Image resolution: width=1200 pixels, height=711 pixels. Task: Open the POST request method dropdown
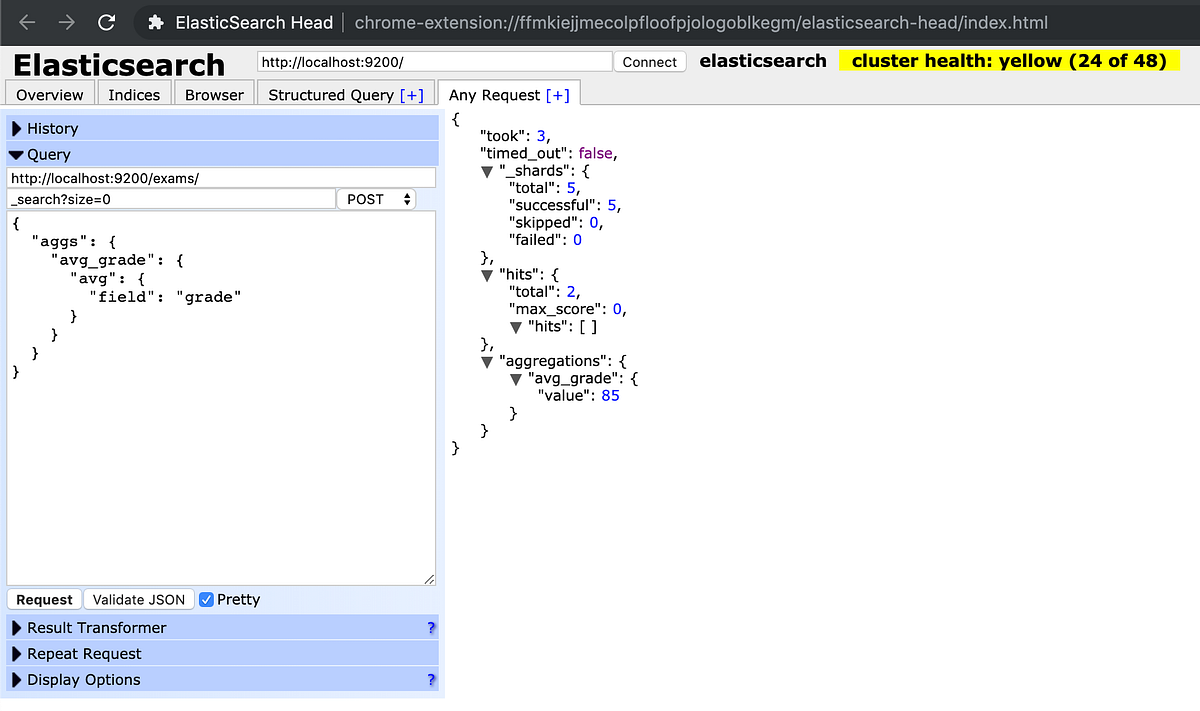(x=376, y=199)
